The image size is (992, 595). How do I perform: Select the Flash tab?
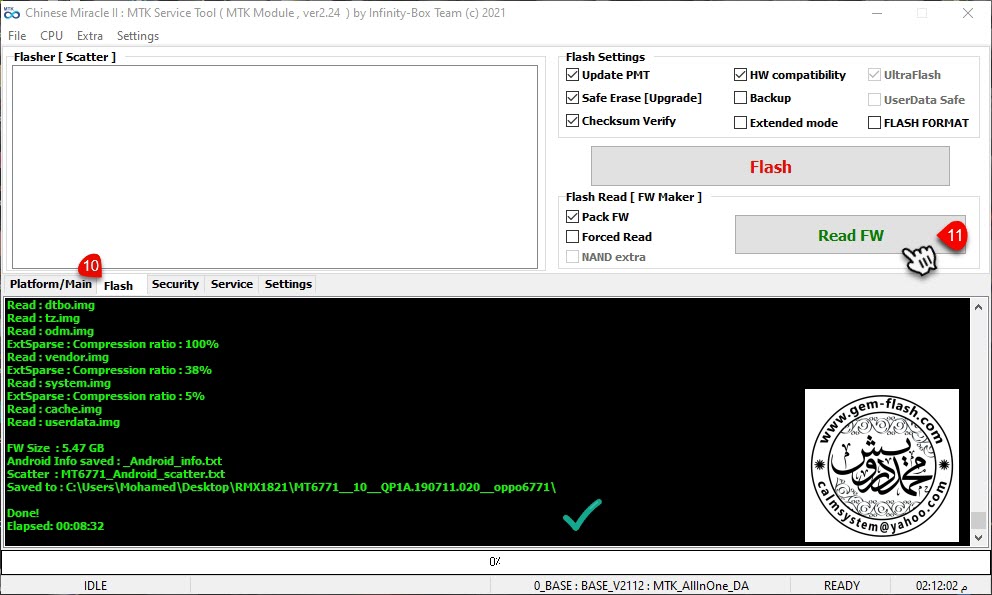(118, 285)
